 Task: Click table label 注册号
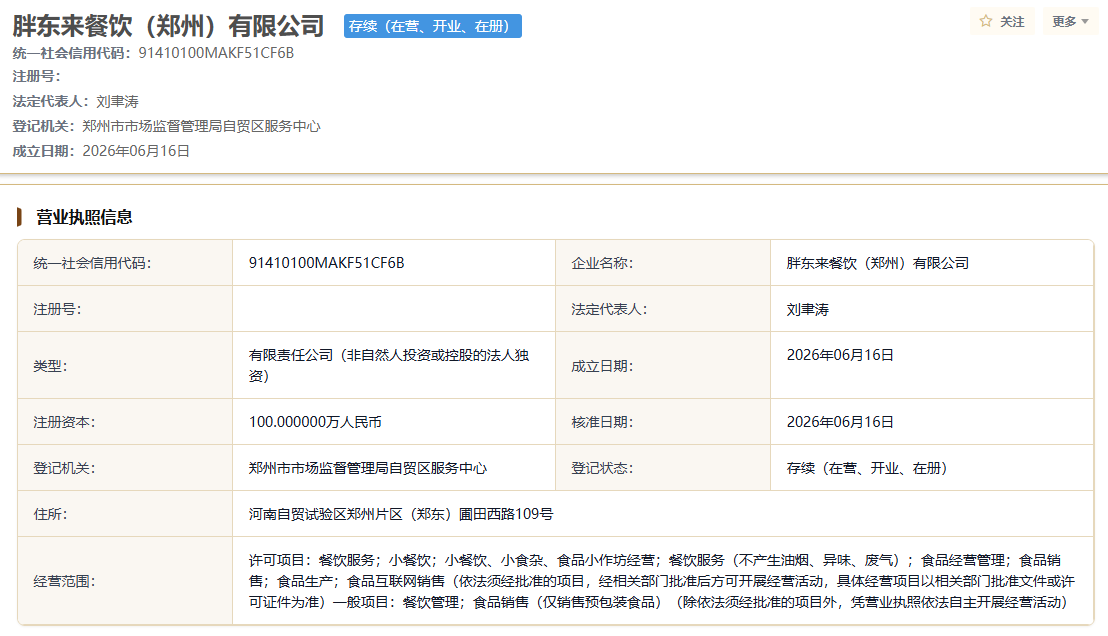tap(57, 309)
